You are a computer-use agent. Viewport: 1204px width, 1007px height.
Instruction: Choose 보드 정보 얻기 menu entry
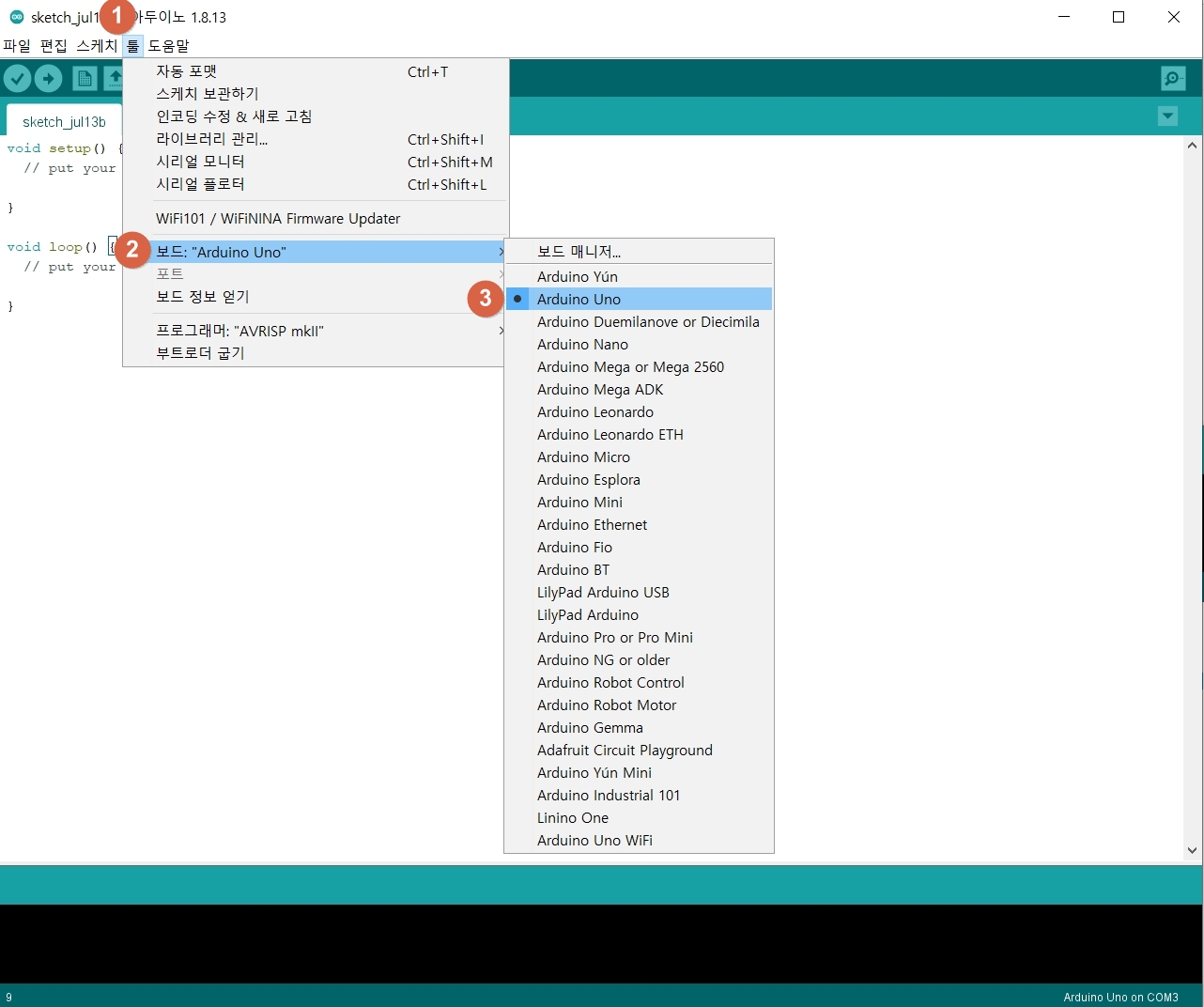pyautogui.click(x=316, y=297)
